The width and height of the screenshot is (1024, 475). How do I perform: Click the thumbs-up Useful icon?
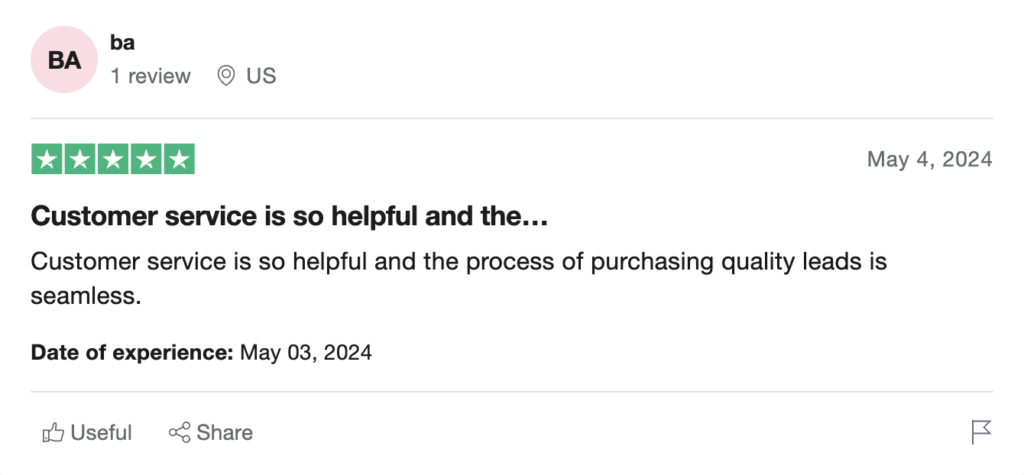[x=53, y=433]
